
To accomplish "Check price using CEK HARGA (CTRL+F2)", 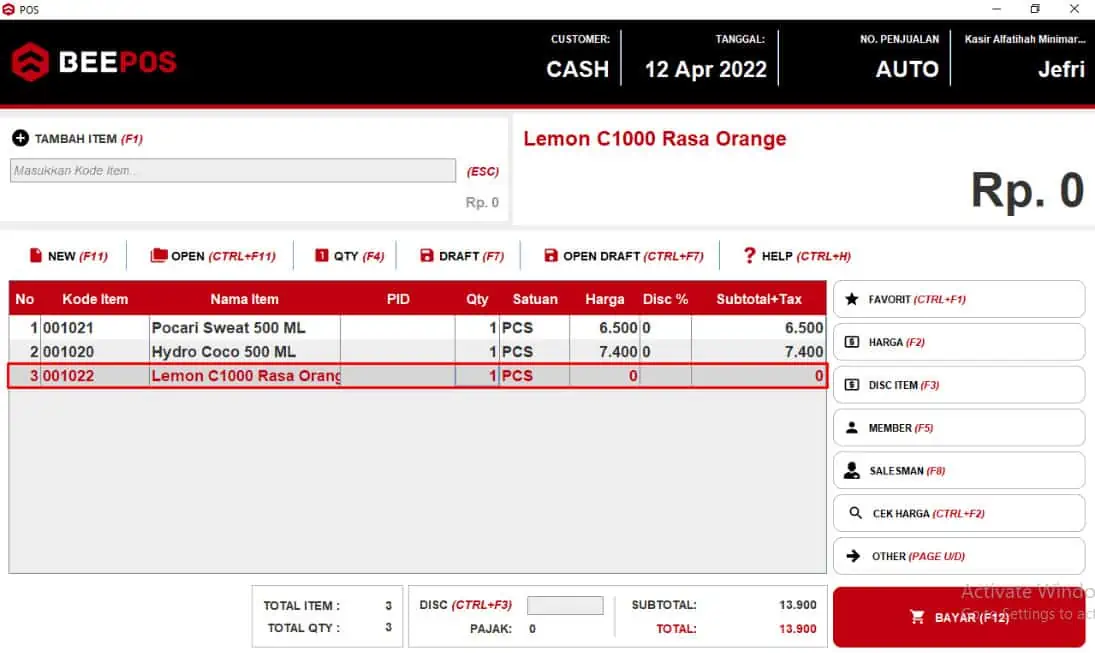I will [x=959, y=513].
